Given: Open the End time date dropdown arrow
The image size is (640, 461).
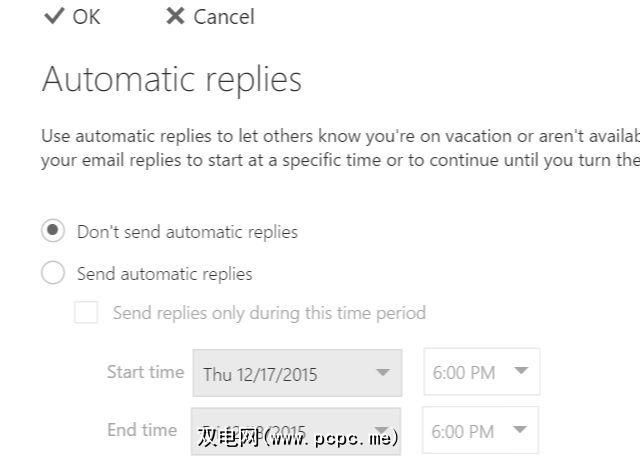Looking at the screenshot, I should tap(382, 430).
